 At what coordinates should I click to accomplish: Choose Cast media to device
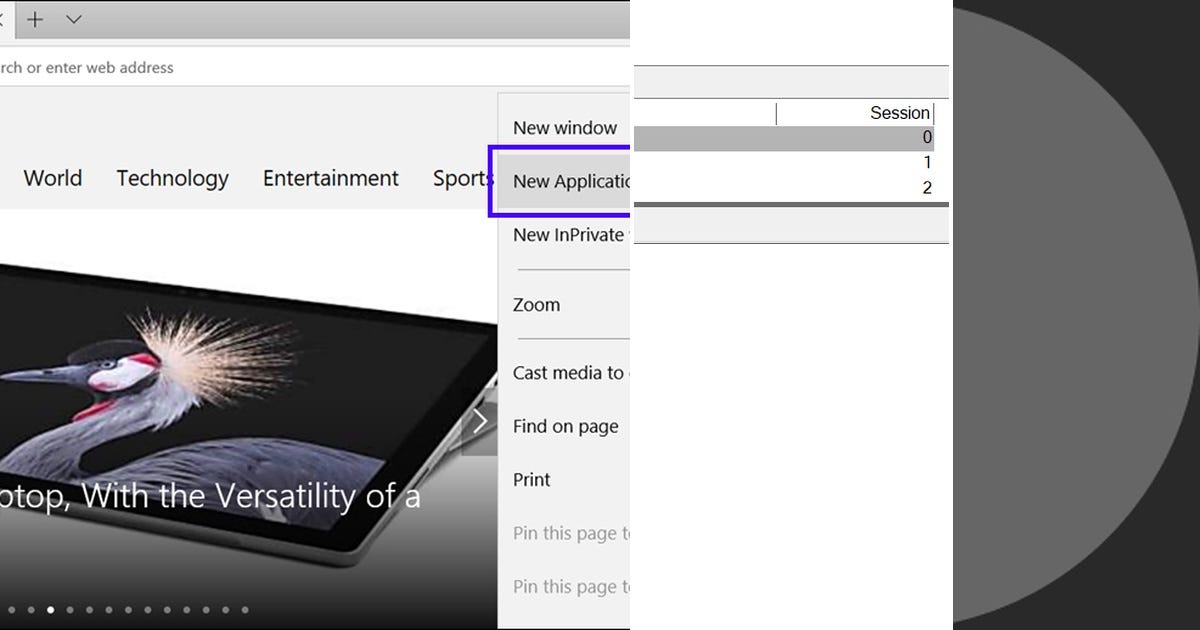point(570,372)
